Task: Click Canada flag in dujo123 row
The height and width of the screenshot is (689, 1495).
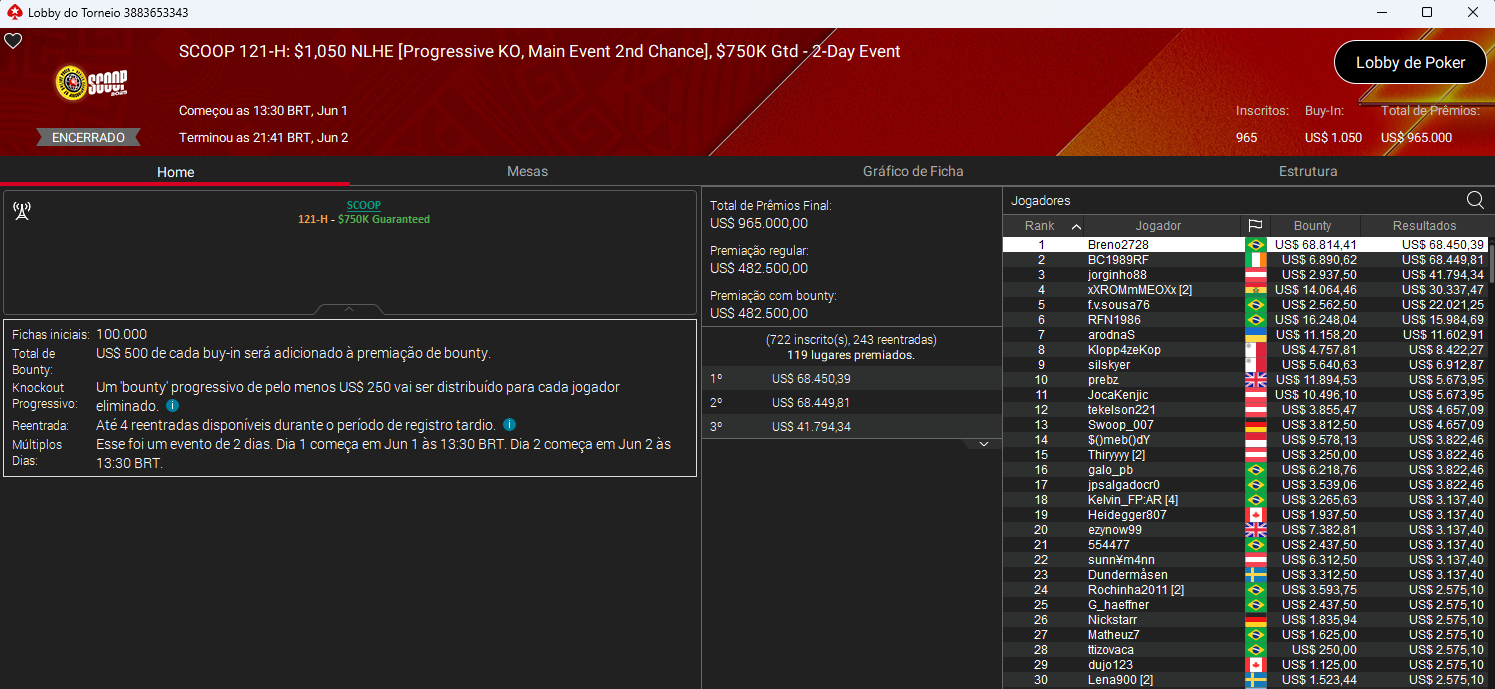Action: (x=1255, y=665)
